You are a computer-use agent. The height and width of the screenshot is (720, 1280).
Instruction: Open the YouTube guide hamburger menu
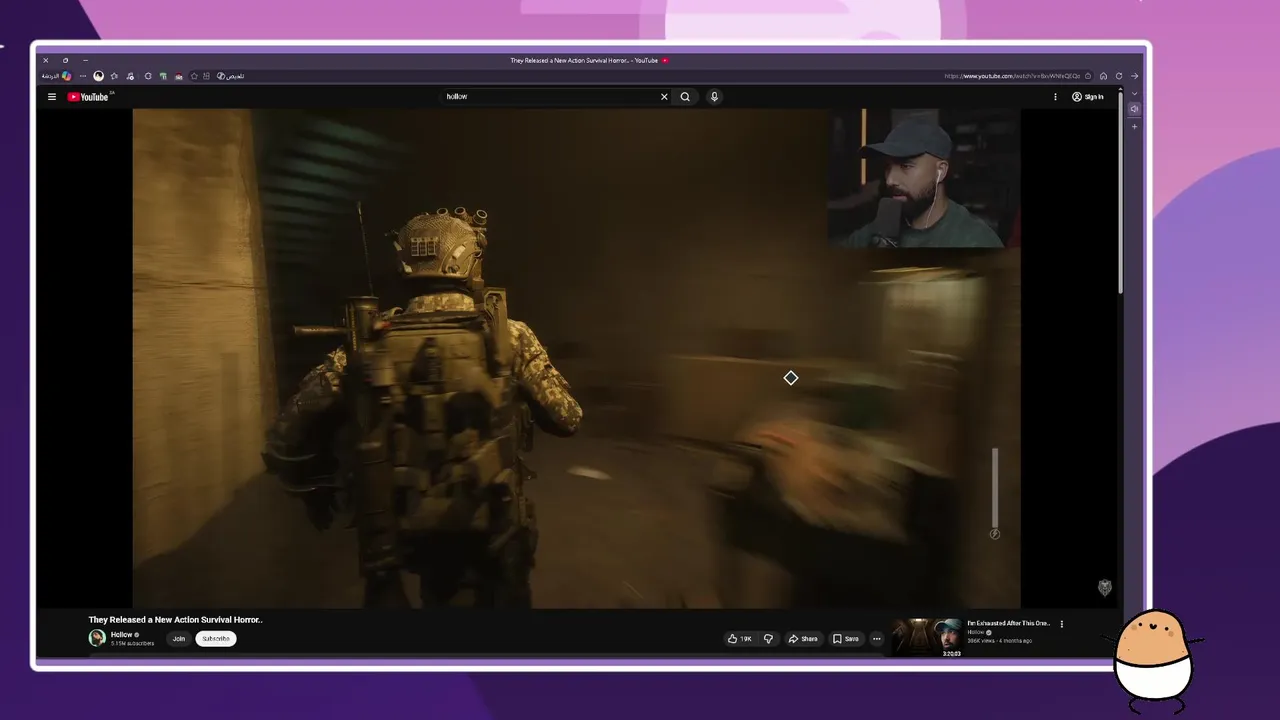coord(52,97)
